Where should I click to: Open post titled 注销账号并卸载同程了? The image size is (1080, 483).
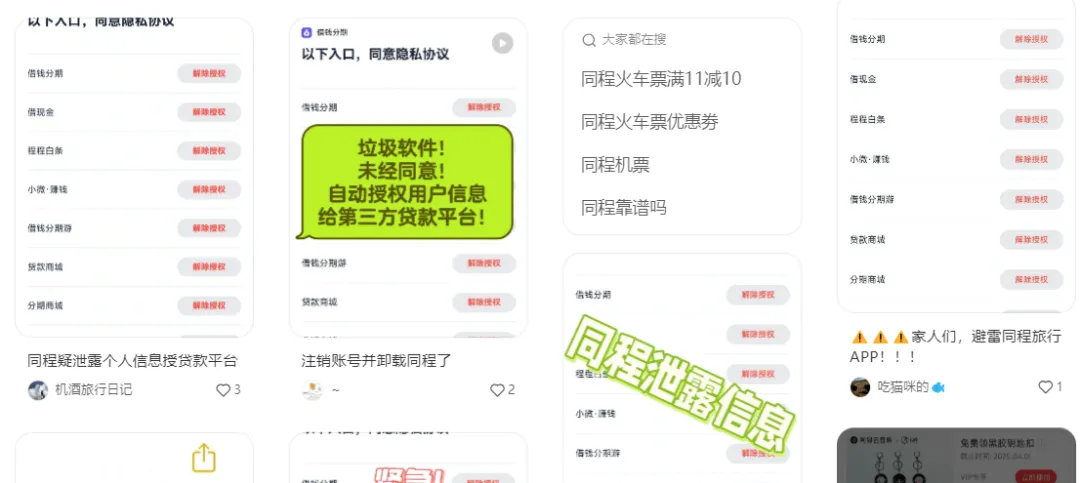(x=376, y=360)
